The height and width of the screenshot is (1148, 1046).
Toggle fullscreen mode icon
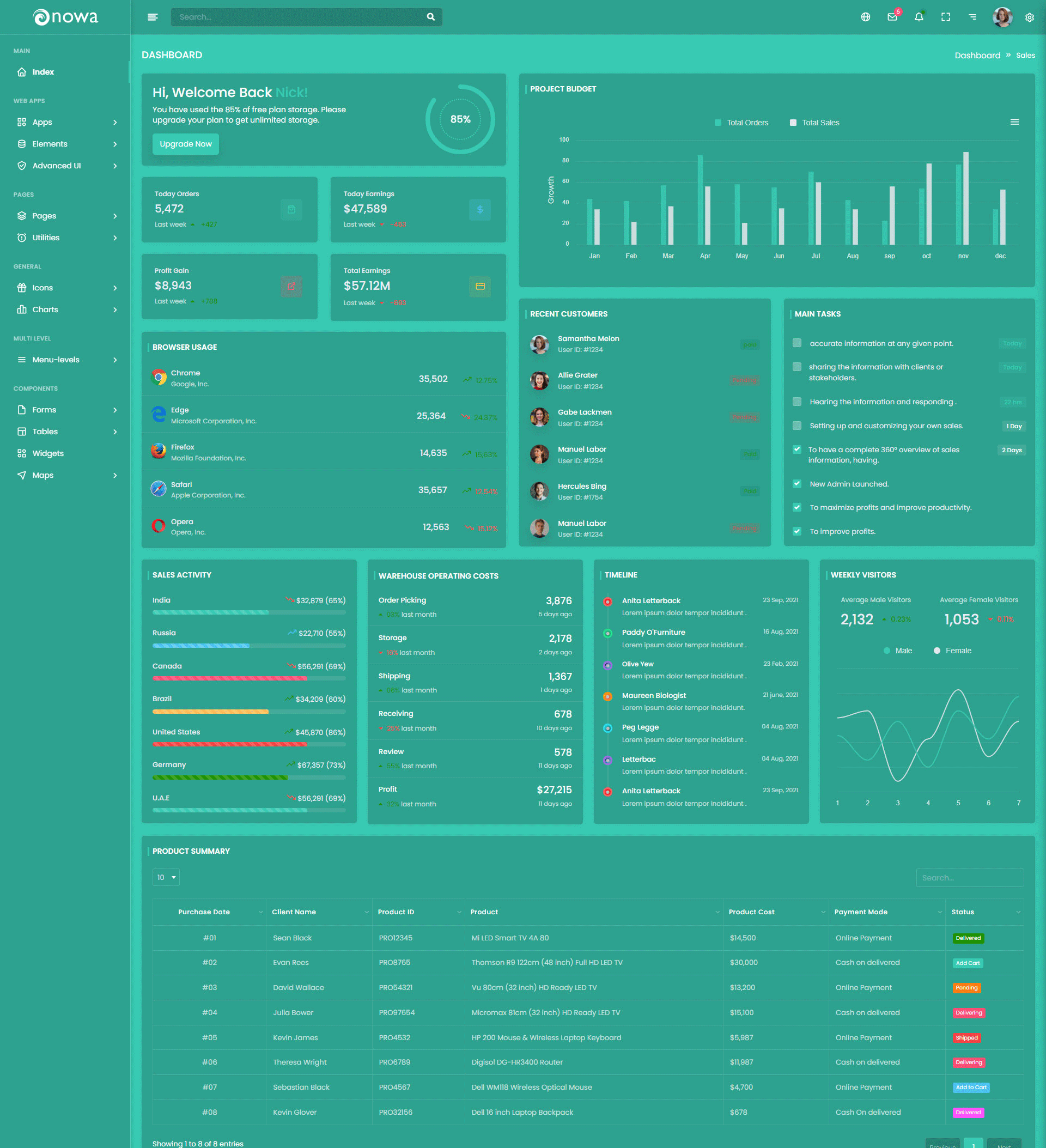click(x=945, y=17)
